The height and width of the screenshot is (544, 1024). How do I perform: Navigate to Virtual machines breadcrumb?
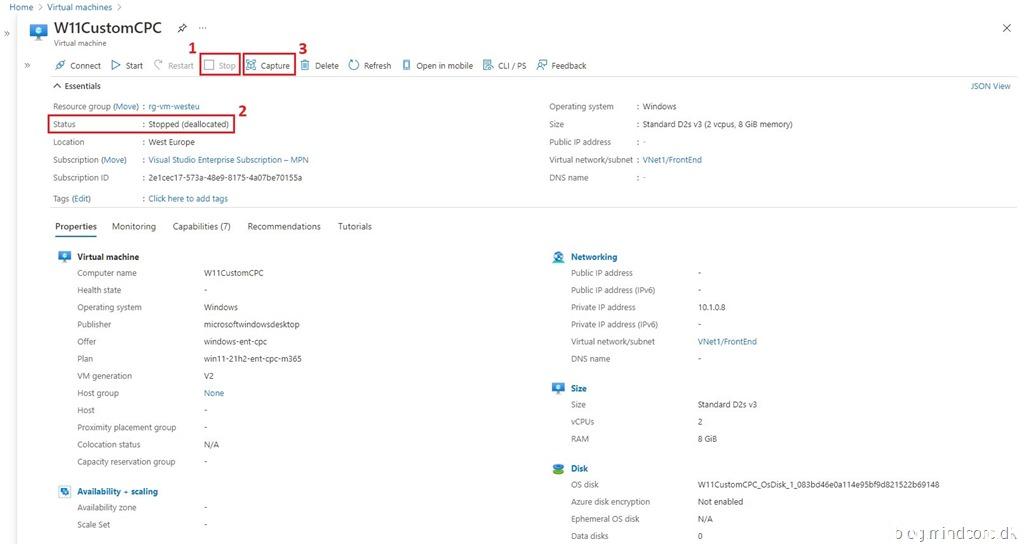[80, 7]
